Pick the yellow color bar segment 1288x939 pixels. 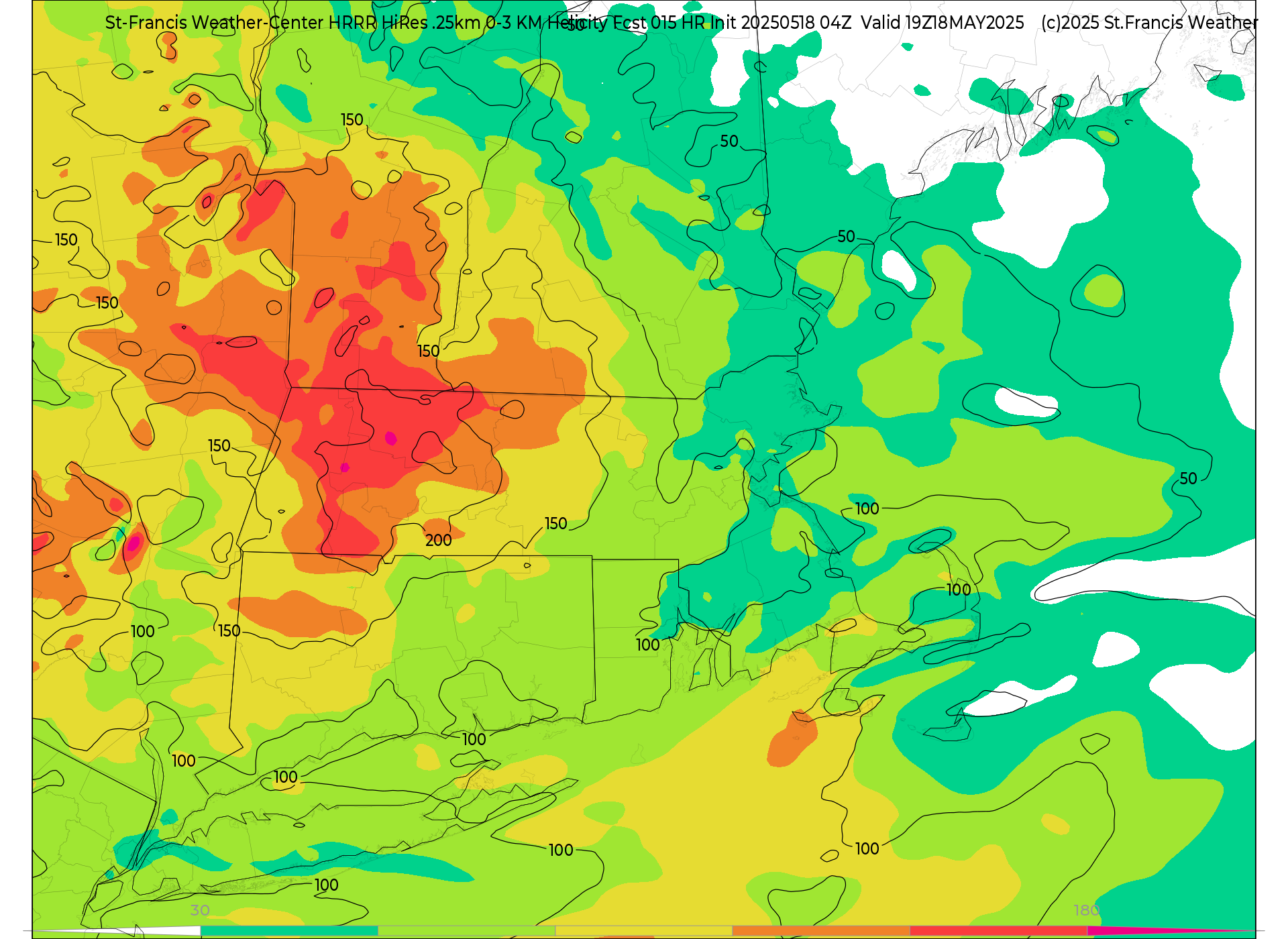tap(644, 931)
